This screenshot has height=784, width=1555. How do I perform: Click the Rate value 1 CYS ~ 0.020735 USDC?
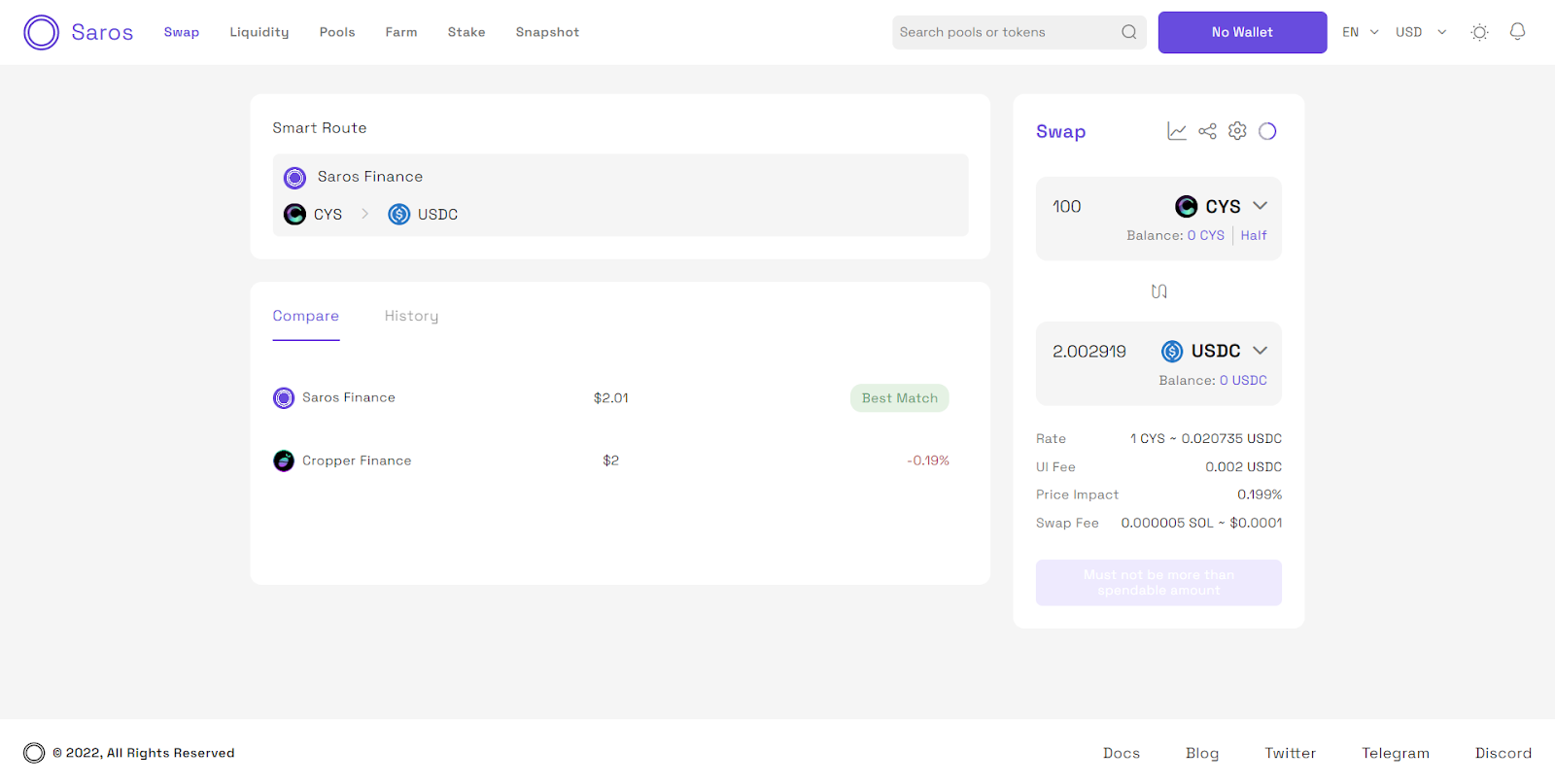(1205, 439)
